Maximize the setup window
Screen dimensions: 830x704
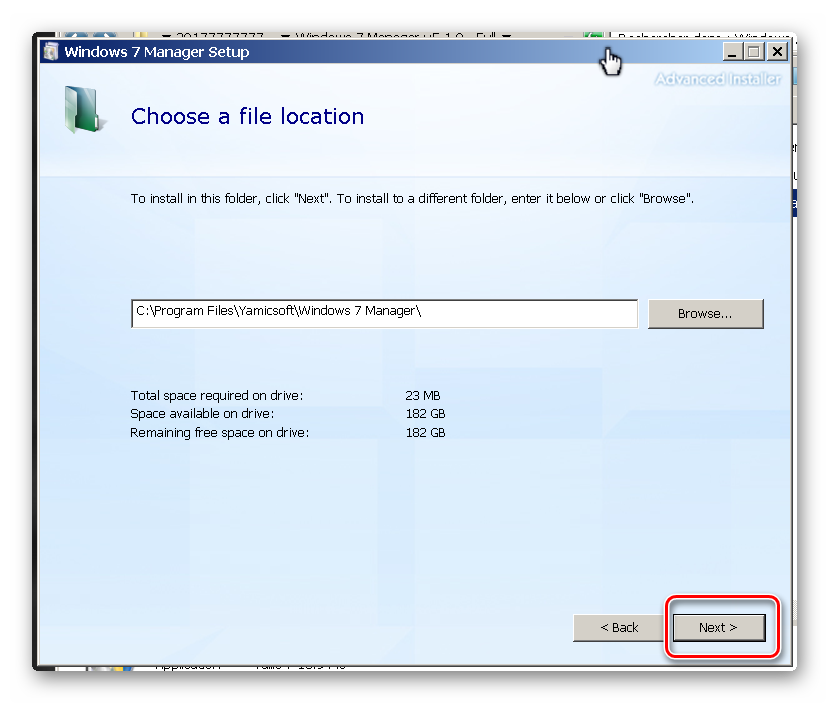pos(754,52)
